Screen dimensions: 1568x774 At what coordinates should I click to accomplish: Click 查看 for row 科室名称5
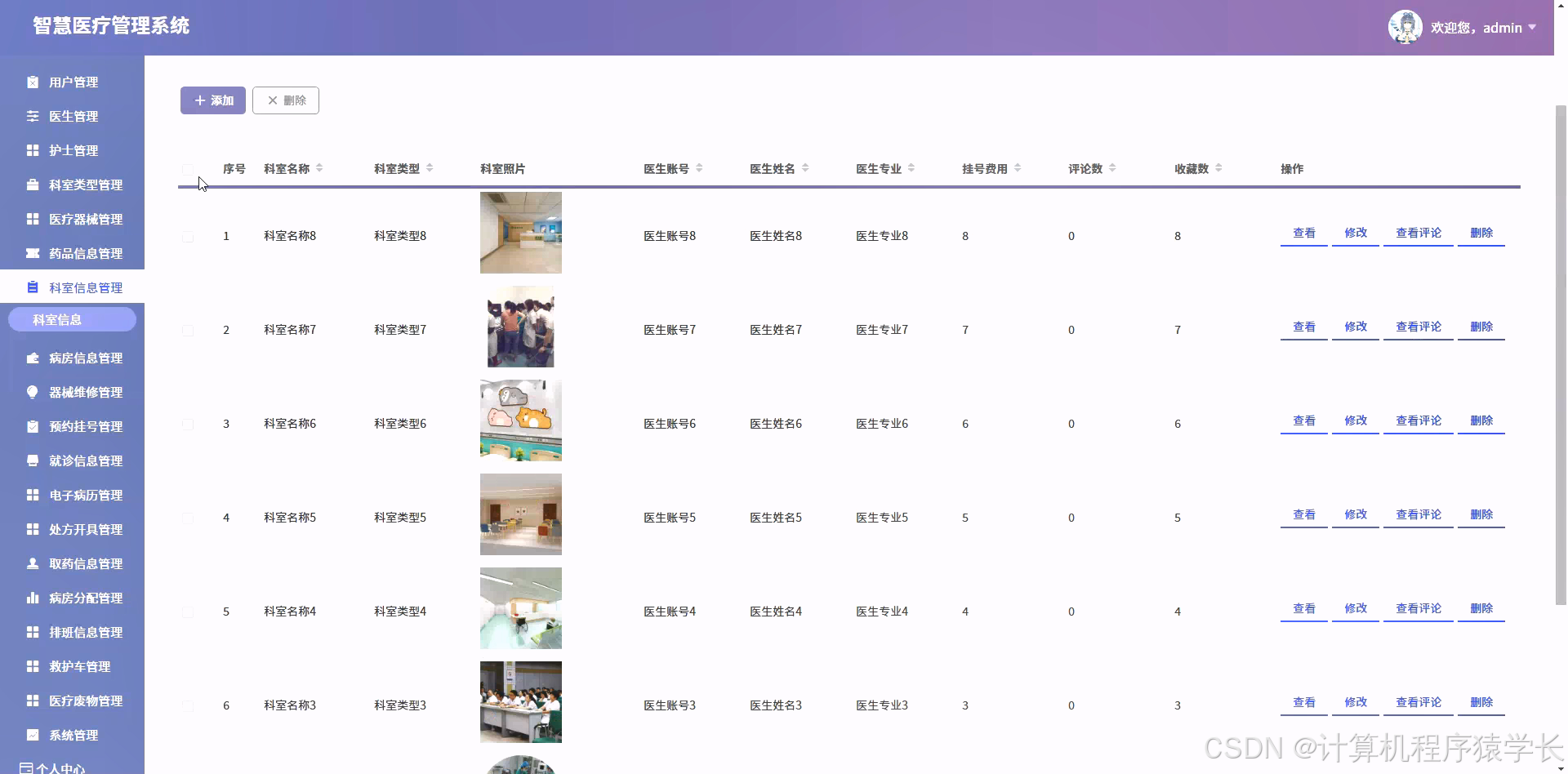click(x=1304, y=515)
